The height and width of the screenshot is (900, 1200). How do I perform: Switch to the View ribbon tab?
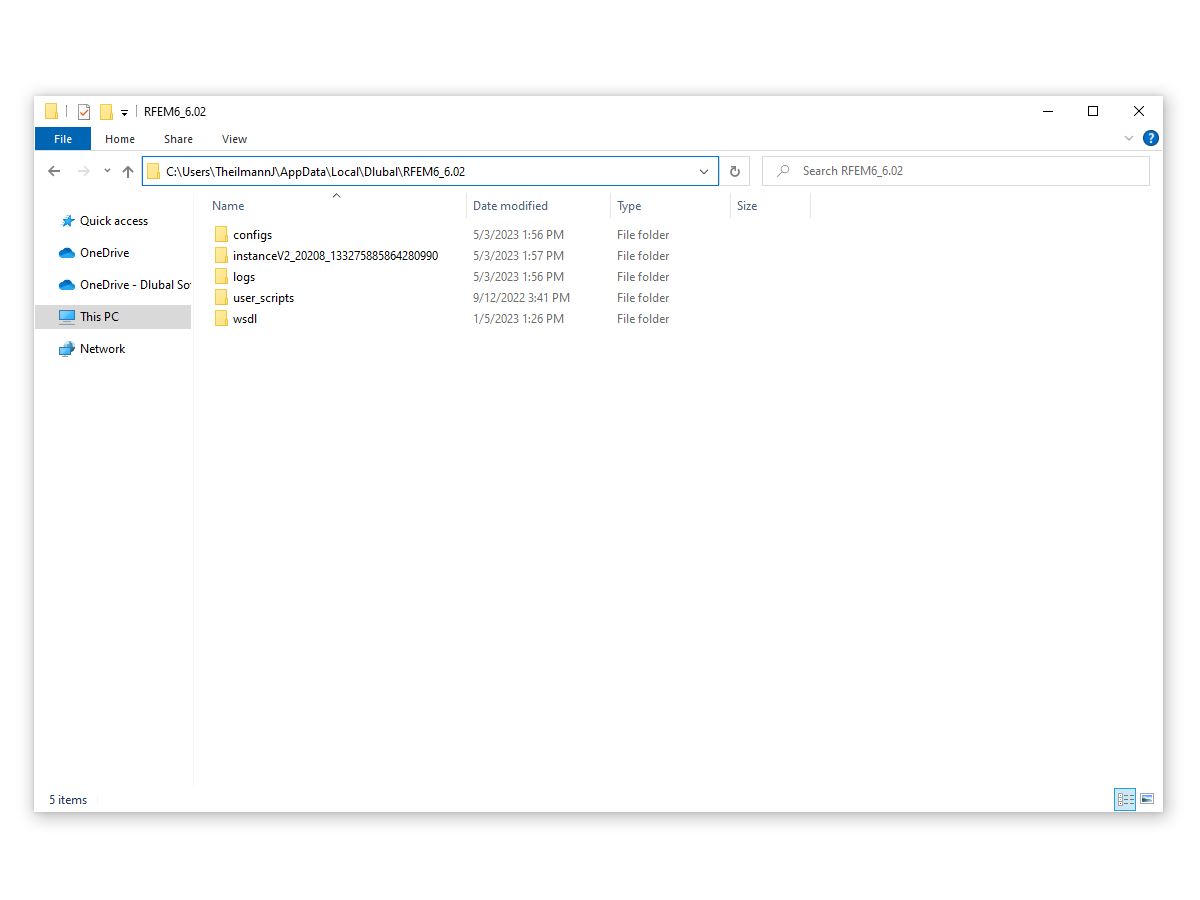point(234,139)
